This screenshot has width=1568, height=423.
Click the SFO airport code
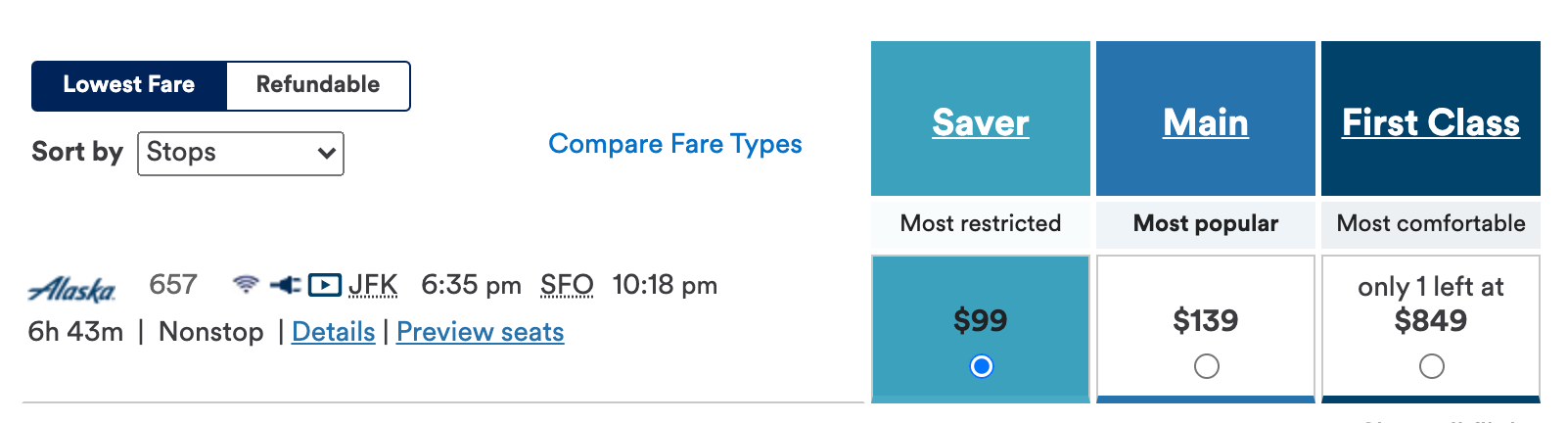click(x=567, y=285)
